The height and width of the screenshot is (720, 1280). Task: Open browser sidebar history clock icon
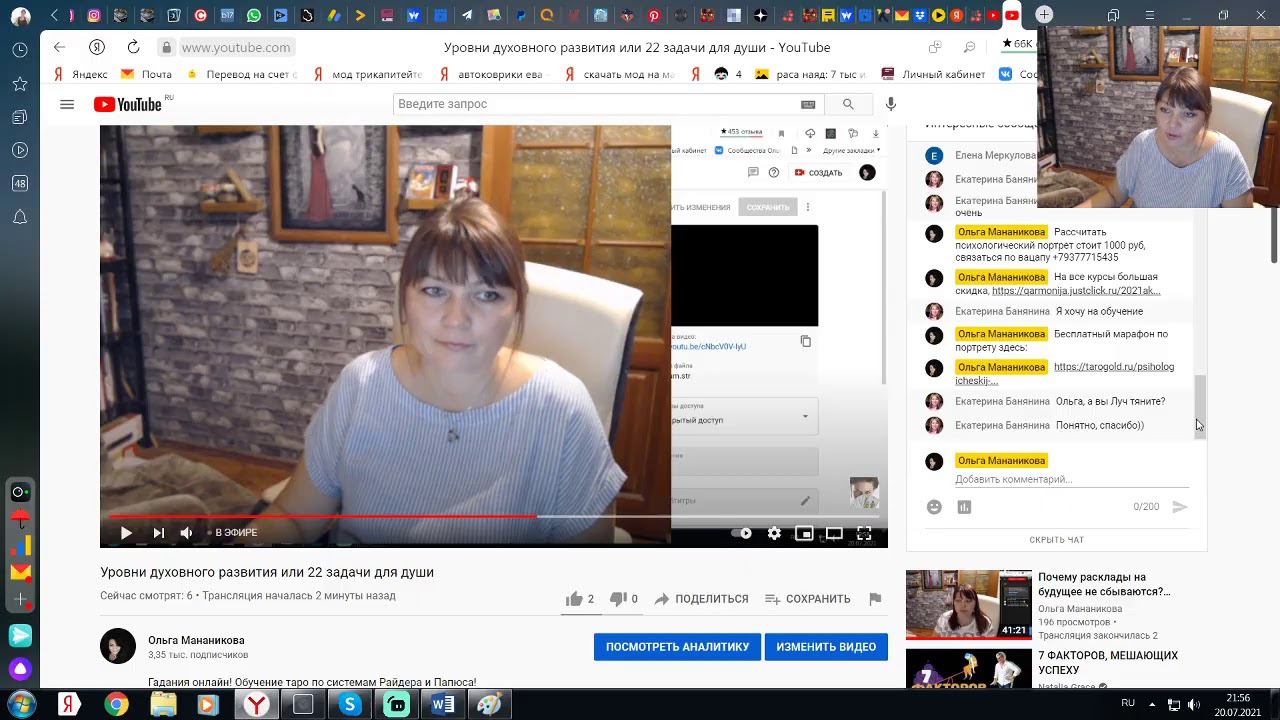[20, 50]
